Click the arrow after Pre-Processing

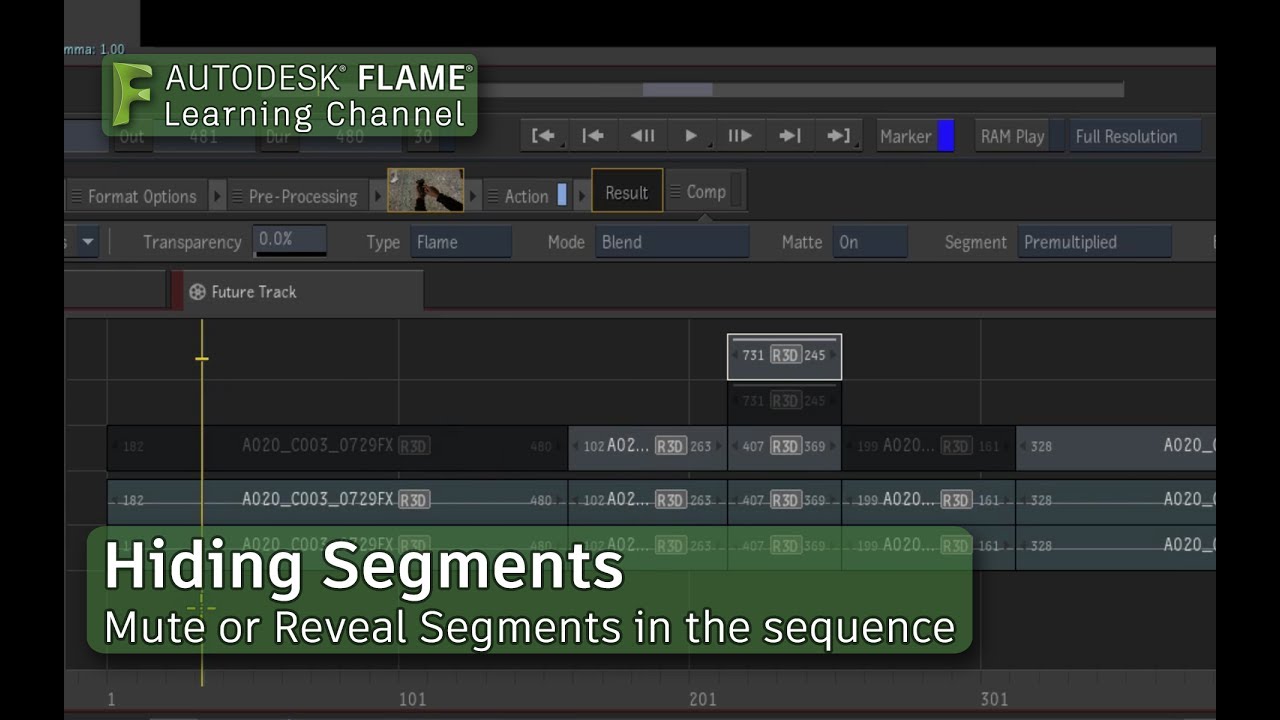pos(378,197)
